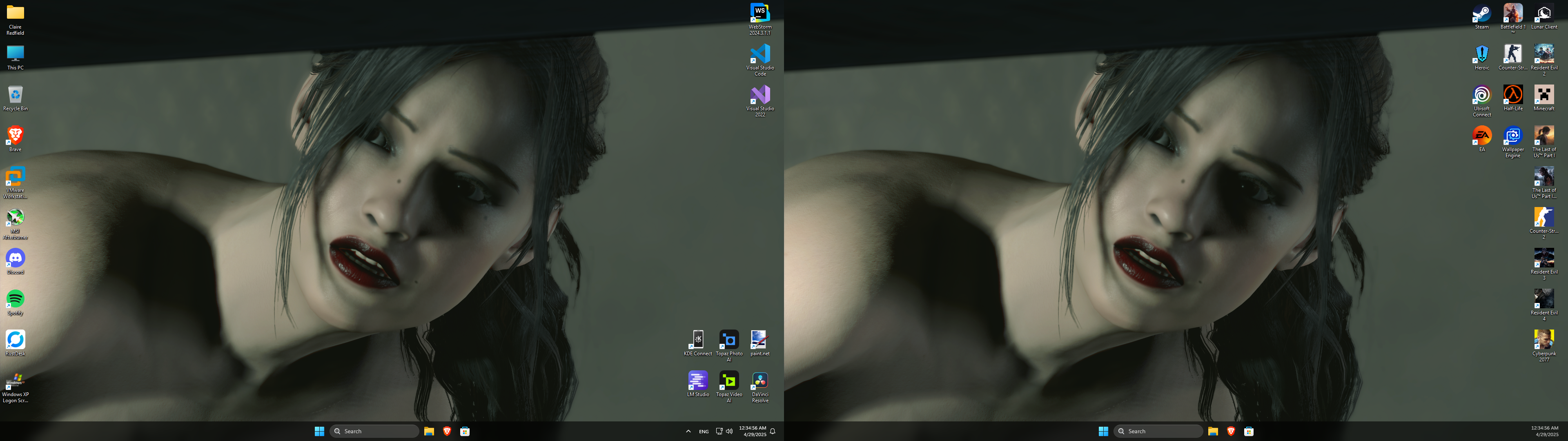Select the Spotify desktop shortcut

pos(15,302)
